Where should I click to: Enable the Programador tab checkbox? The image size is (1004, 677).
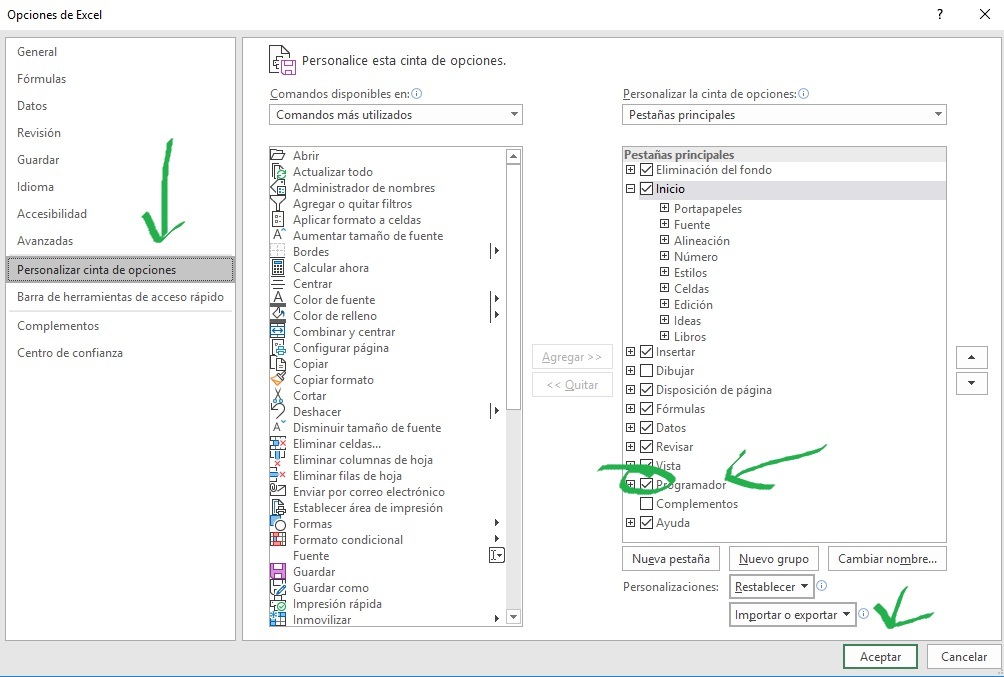(645, 484)
